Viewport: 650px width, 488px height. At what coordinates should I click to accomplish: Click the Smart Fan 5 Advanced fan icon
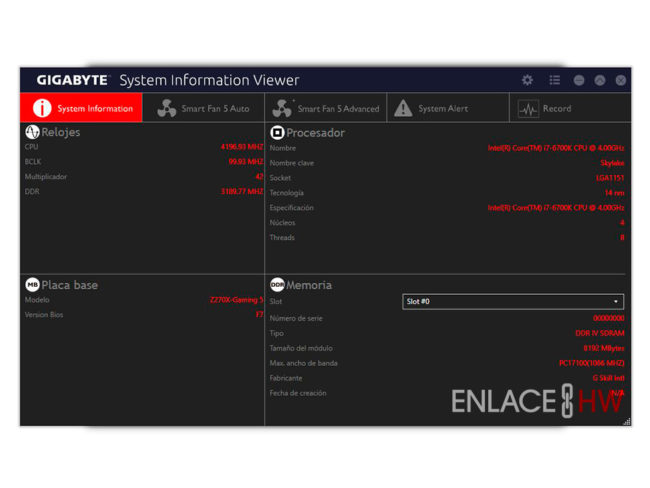coord(282,108)
